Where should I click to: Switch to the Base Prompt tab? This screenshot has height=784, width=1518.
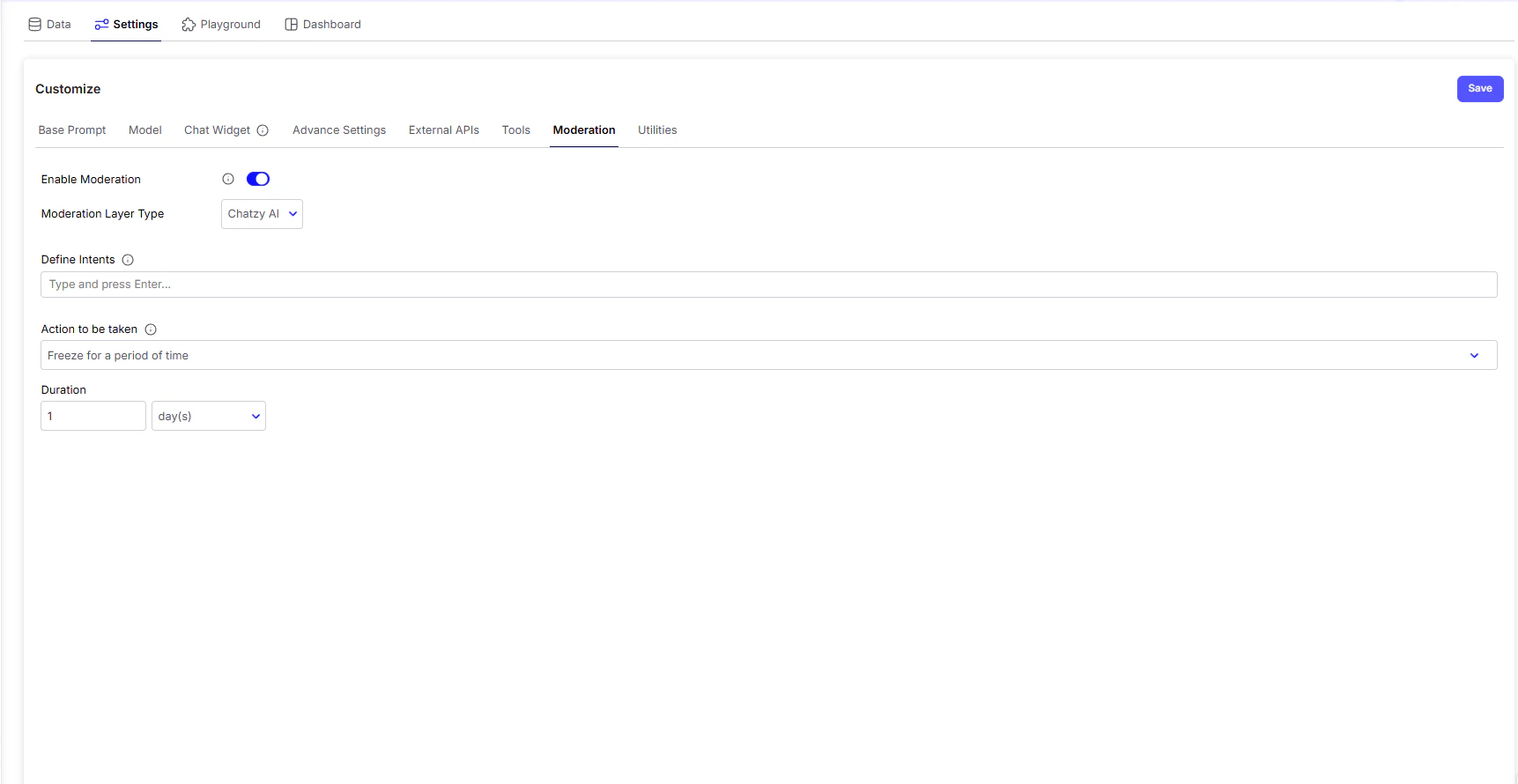click(72, 130)
